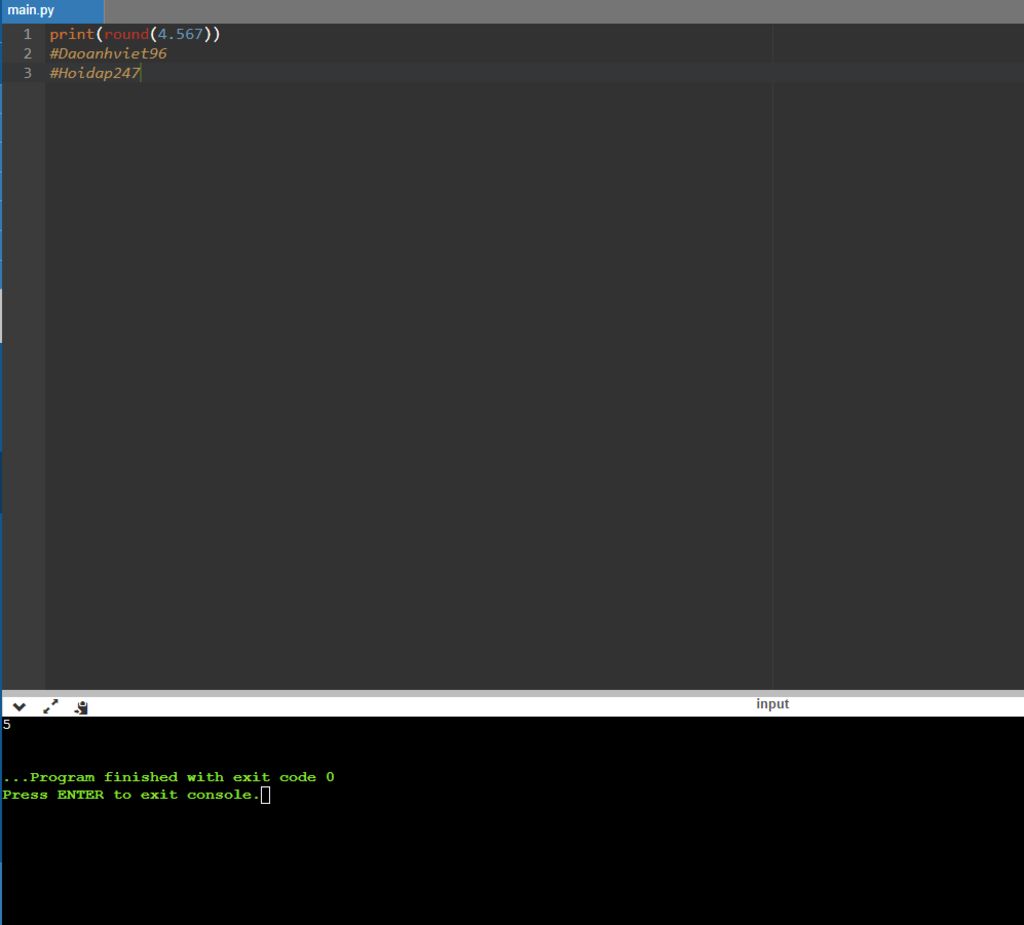Click the #Daoanhviet96 comment line
Screen dimensions: 1024x925
click(x=108, y=54)
